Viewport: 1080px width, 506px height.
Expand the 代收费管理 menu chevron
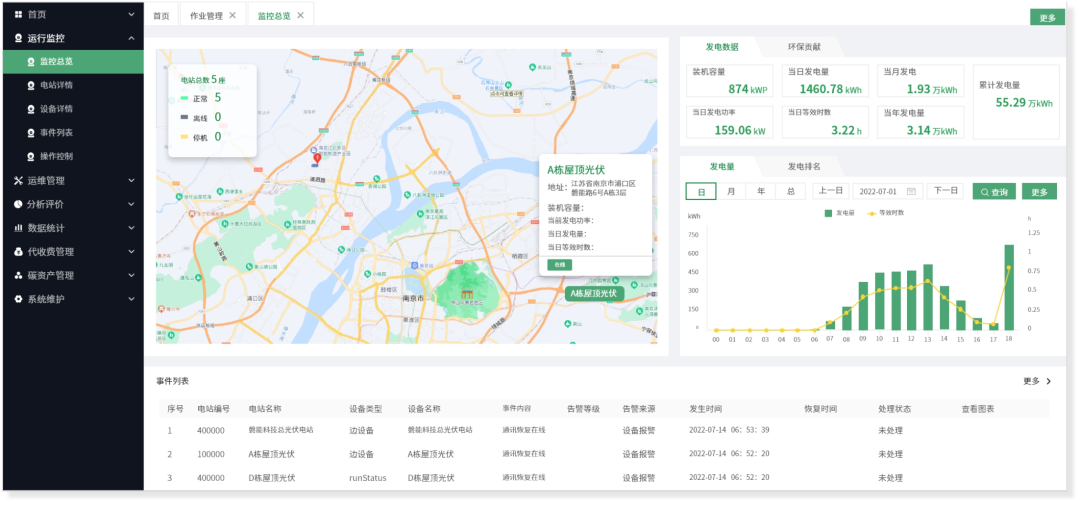pyautogui.click(x=132, y=252)
